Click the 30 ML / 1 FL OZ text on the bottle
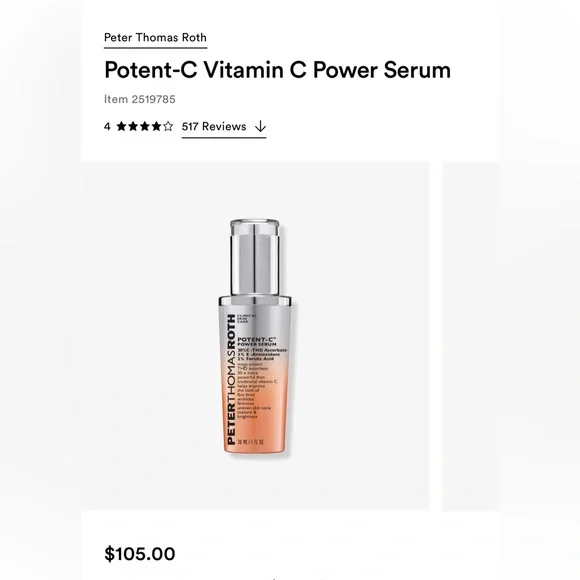Image resolution: width=580 pixels, height=580 pixels. (x=251, y=442)
